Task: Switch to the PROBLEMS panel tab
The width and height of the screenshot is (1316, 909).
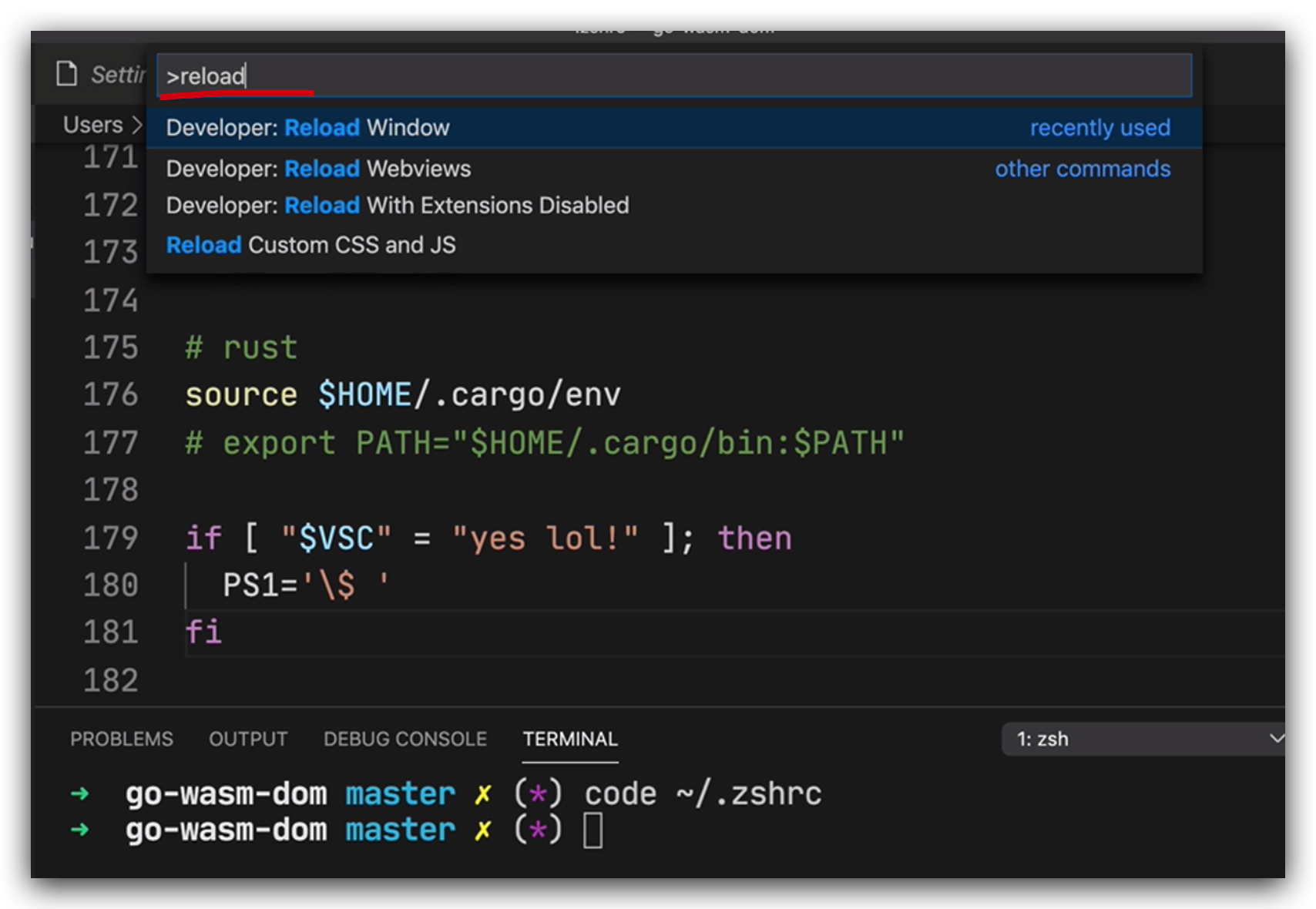Action: click(122, 739)
